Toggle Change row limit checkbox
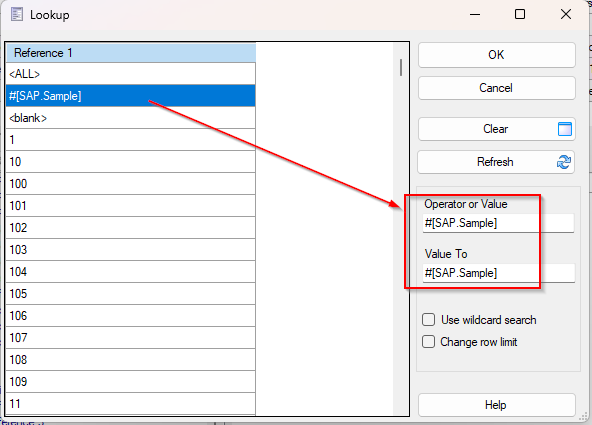The height and width of the screenshot is (425, 592). pyautogui.click(x=429, y=342)
